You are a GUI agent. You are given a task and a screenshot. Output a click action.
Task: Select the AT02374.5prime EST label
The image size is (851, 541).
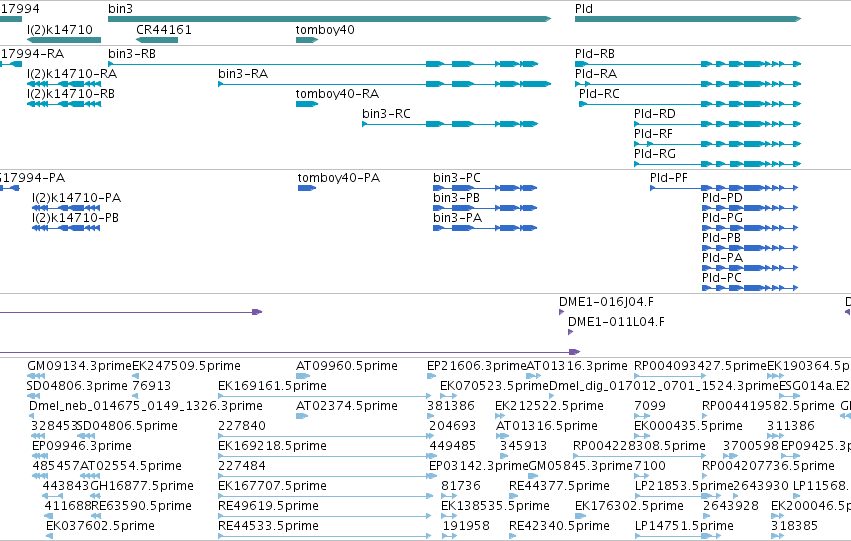(347, 406)
